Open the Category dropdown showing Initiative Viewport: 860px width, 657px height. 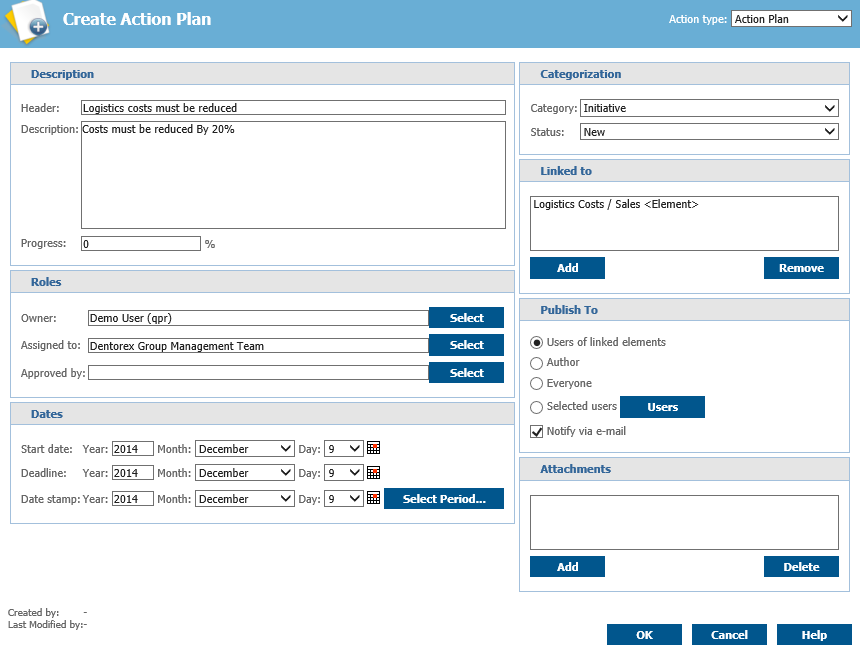(x=708, y=108)
